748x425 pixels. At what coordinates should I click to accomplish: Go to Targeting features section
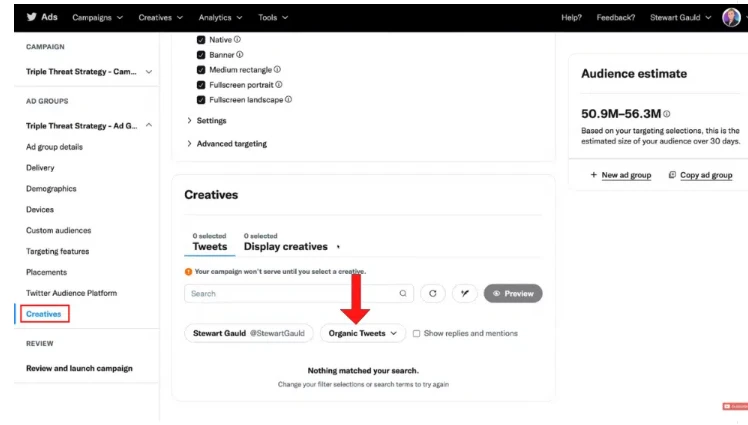(57, 251)
